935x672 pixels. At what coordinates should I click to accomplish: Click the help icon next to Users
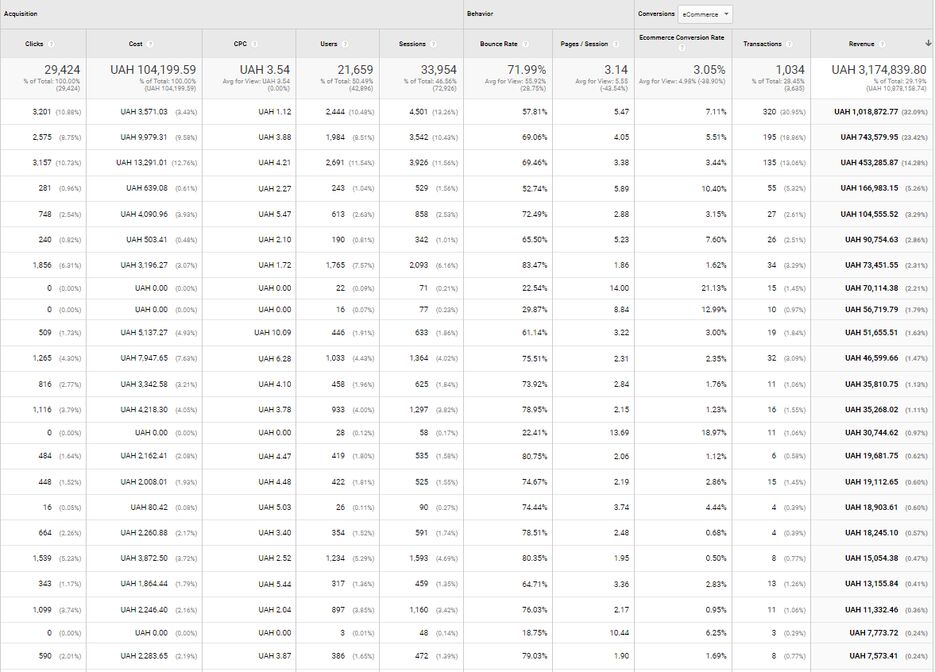[345, 44]
